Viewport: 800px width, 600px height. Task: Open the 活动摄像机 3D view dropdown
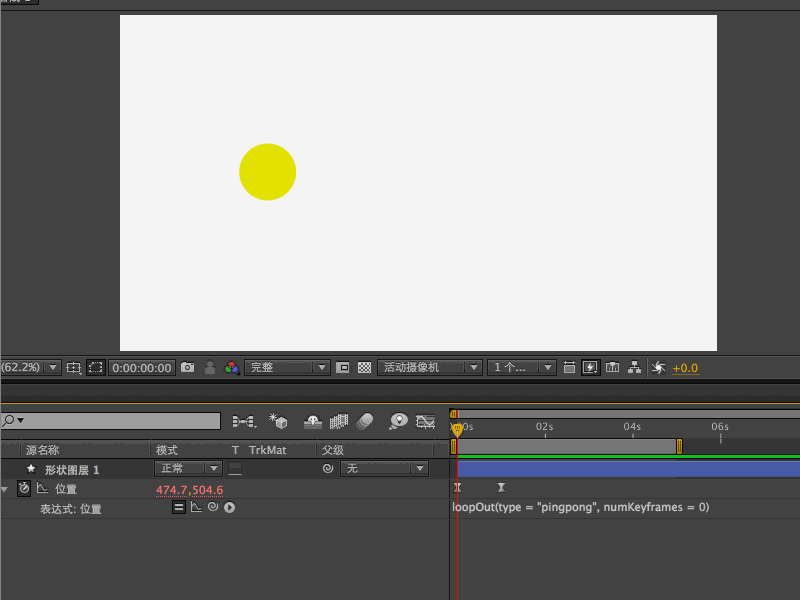coord(430,367)
